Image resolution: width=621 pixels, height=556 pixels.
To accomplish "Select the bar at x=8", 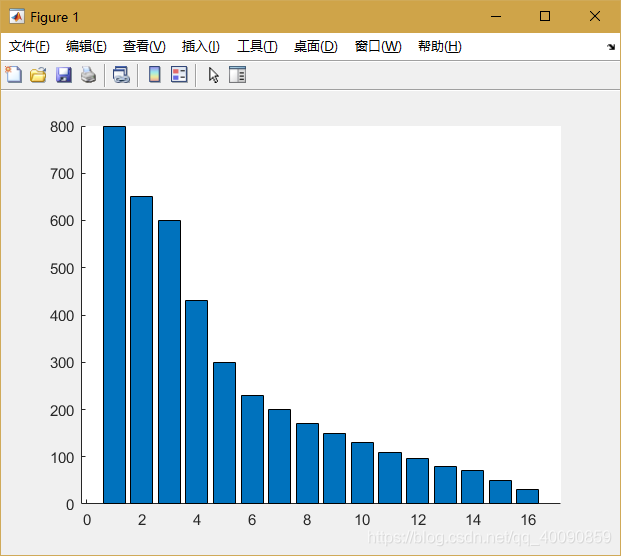I will 307,464.
